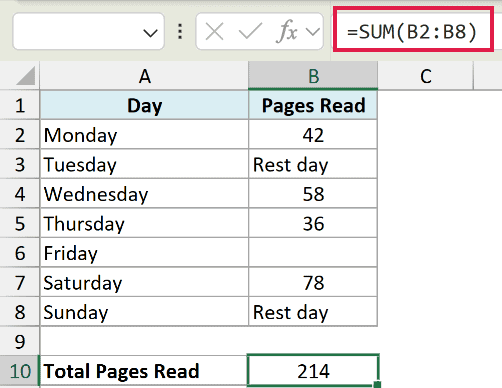Select row 8 header
Image resolution: width=502 pixels, height=388 pixels.
point(20,312)
